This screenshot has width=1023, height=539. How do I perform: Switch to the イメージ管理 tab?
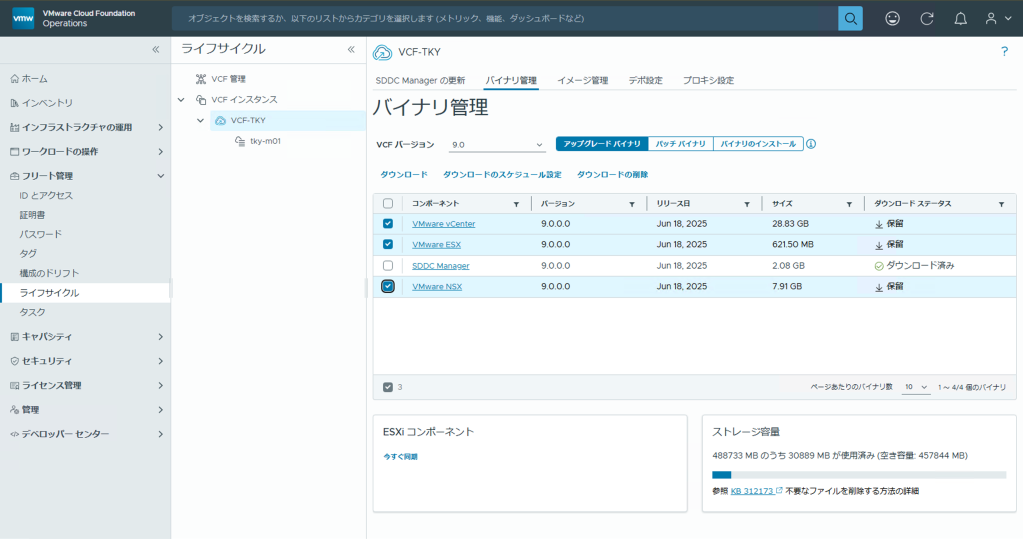coord(582,80)
